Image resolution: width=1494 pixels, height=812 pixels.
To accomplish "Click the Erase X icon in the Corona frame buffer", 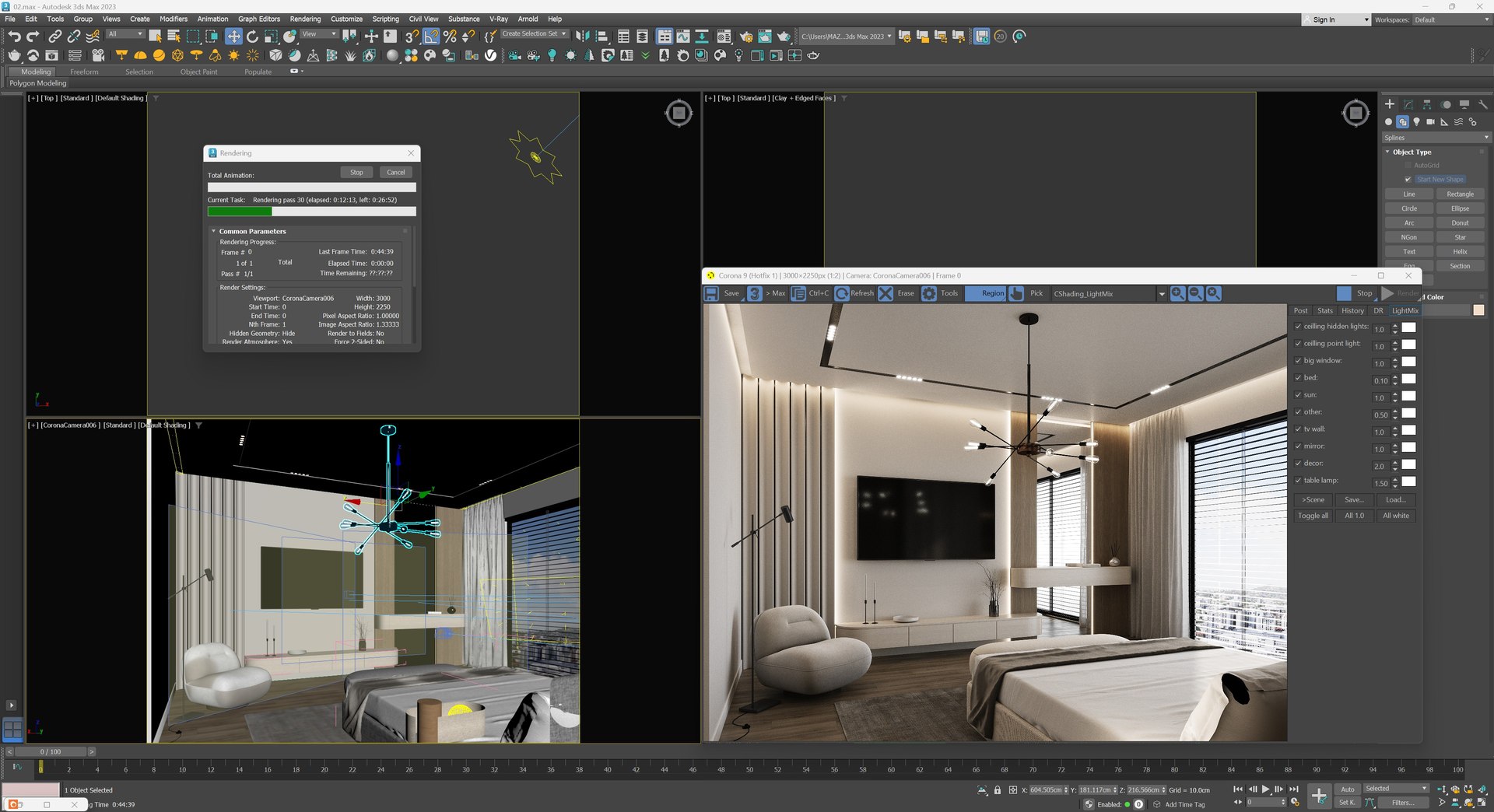I will pos(886,293).
